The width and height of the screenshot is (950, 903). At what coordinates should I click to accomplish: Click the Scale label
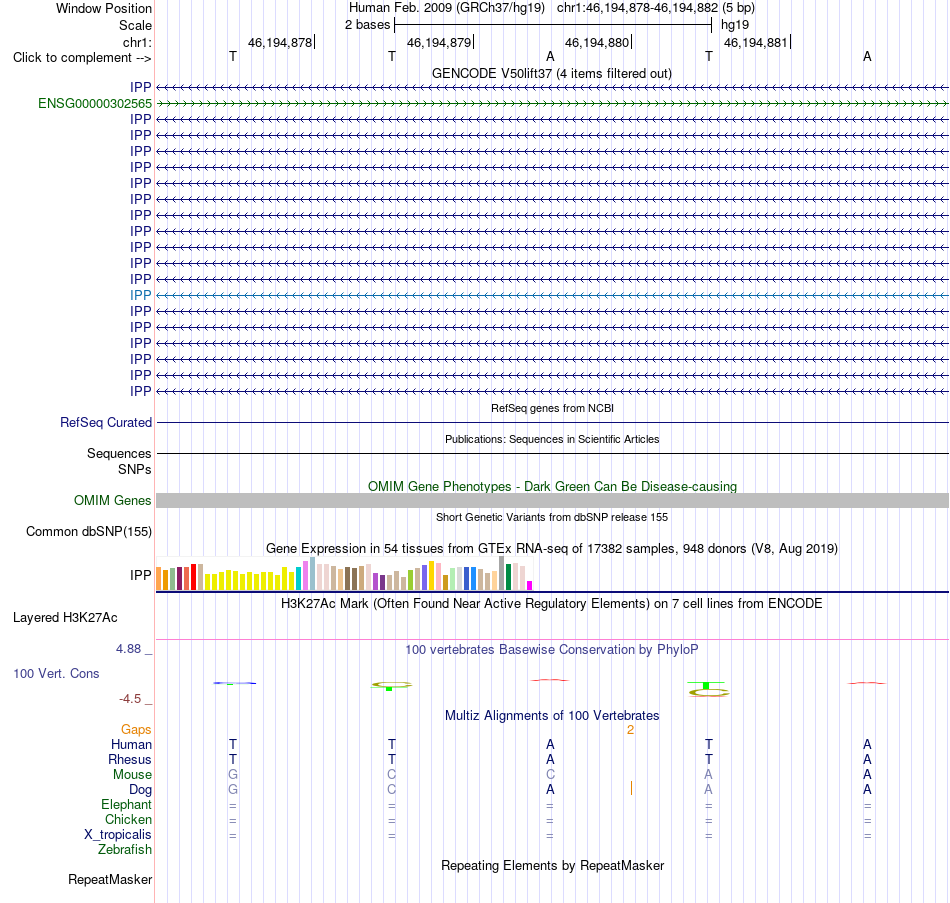coord(135,25)
